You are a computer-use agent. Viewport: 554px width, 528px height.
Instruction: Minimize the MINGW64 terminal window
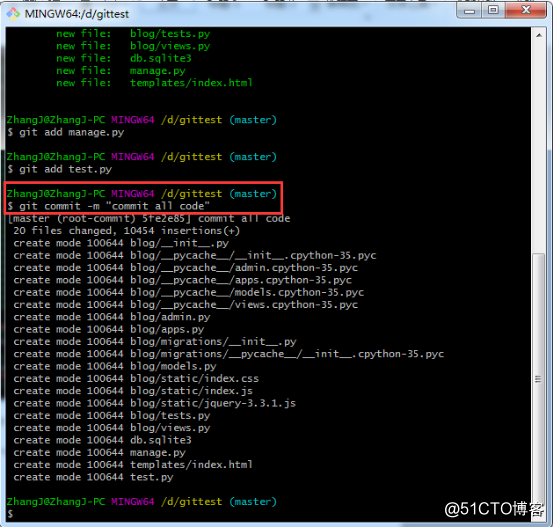(x=469, y=11)
